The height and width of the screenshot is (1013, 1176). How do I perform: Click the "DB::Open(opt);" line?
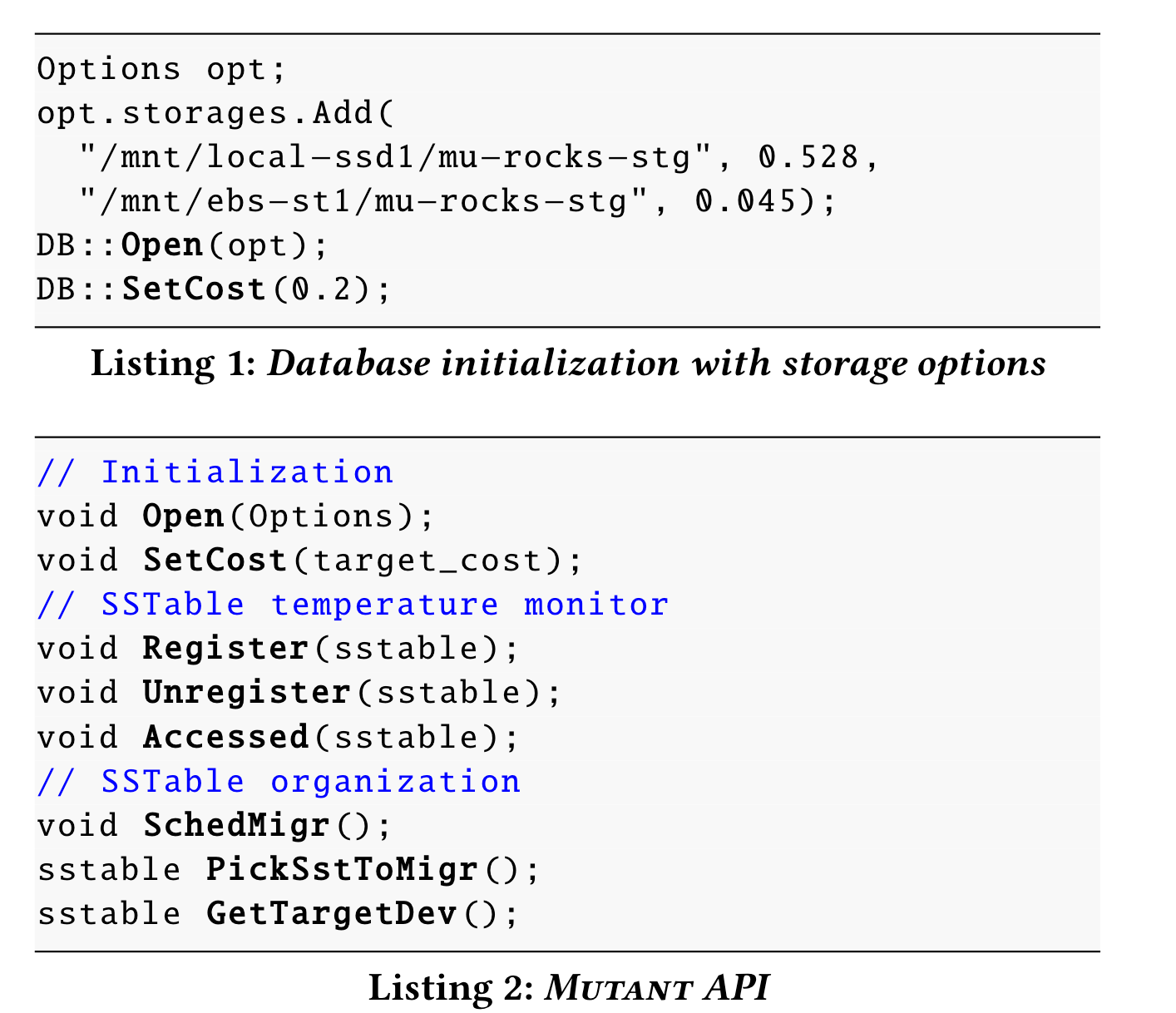point(183,245)
